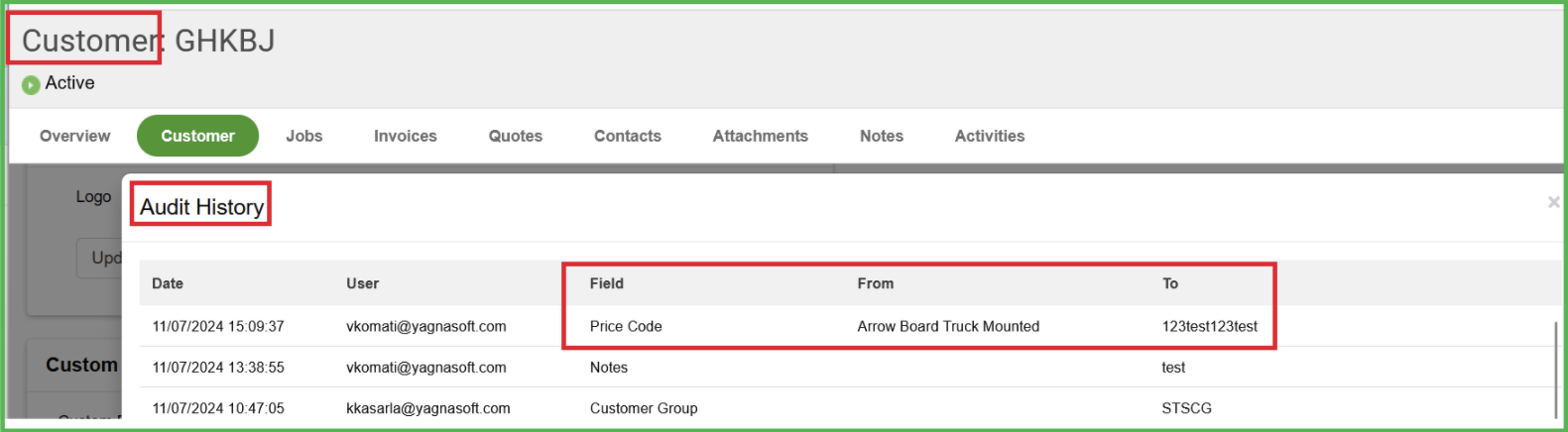Screen dimensions: 1568x432
Task: Click the Field column header
Action: click(x=607, y=283)
